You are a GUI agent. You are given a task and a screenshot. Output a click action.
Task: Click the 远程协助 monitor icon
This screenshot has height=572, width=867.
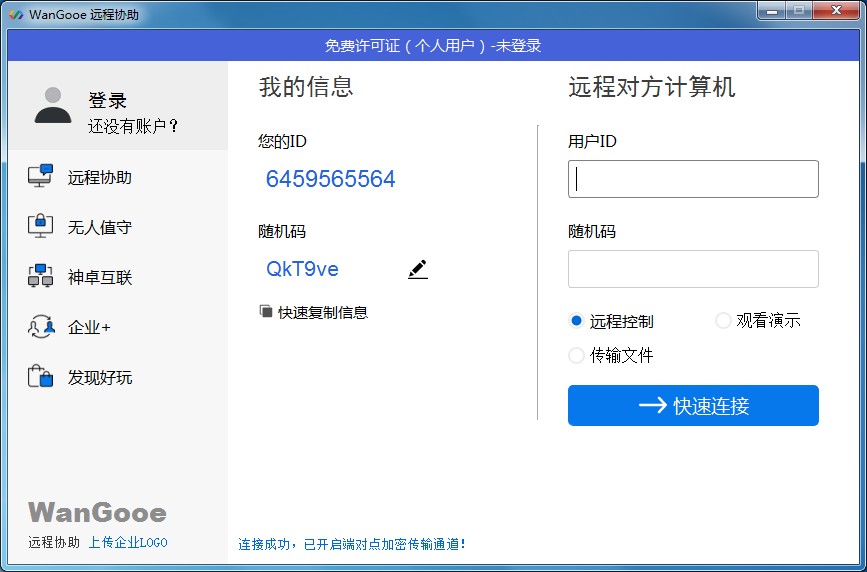[40, 177]
